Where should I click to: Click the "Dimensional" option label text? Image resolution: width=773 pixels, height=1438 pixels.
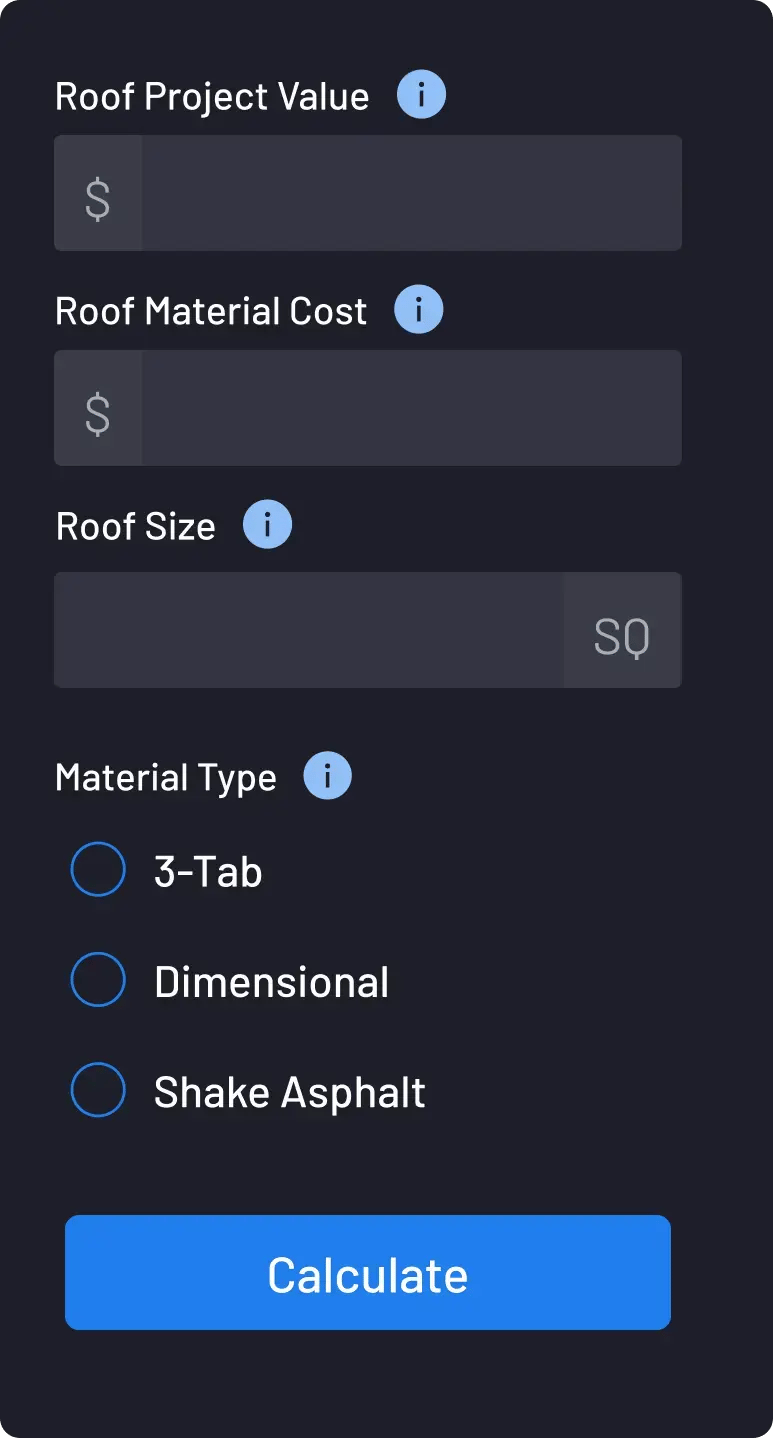pyautogui.click(x=271, y=982)
